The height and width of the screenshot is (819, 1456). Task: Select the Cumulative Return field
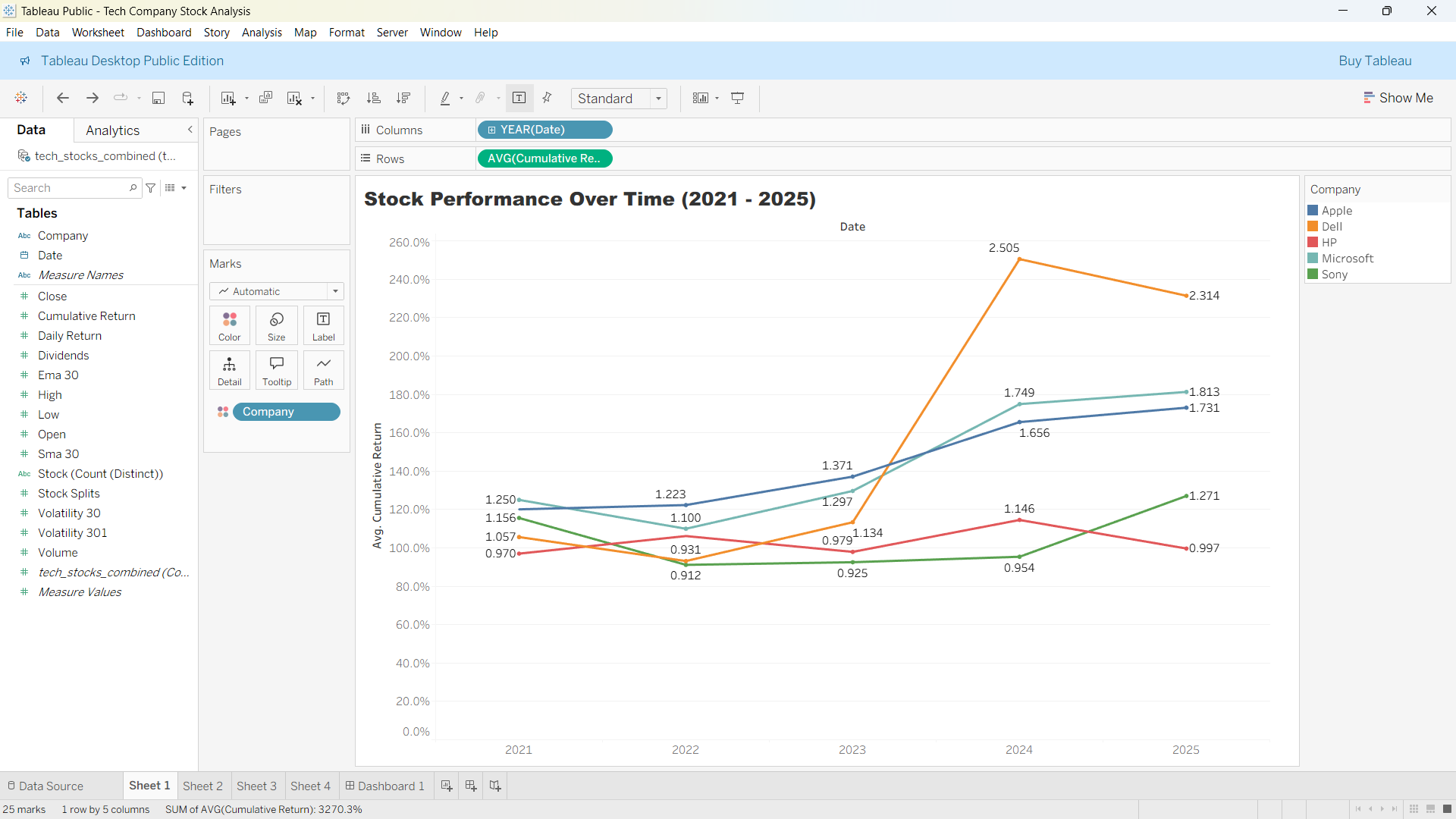86,316
